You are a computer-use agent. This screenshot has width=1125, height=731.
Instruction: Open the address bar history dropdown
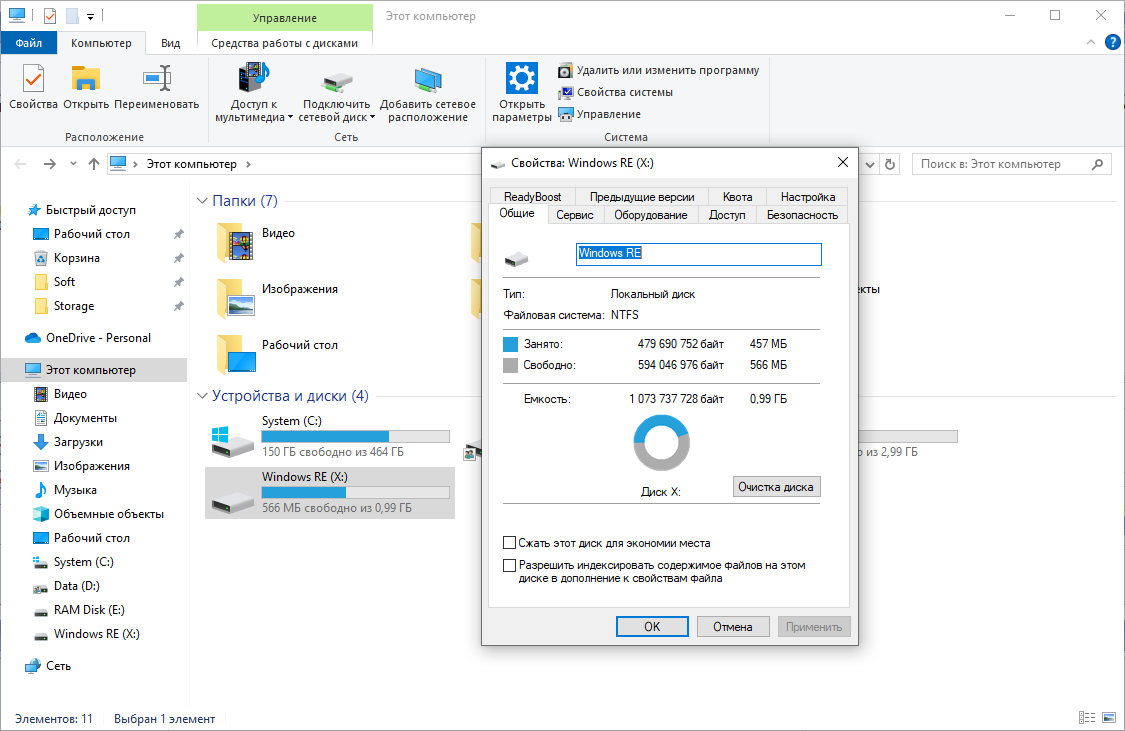[x=870, y=164]
